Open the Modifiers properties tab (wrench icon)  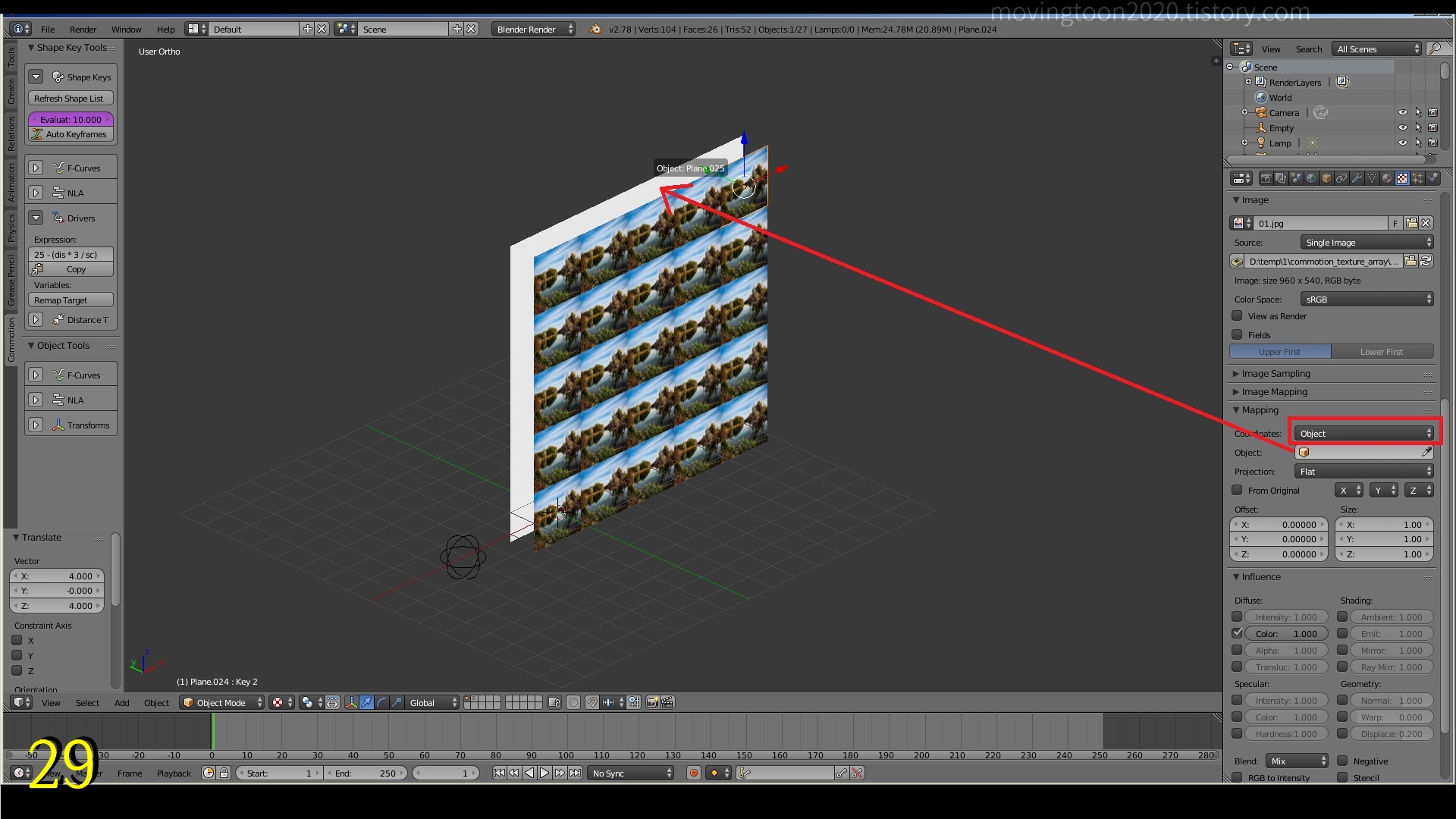point(1357,178)
